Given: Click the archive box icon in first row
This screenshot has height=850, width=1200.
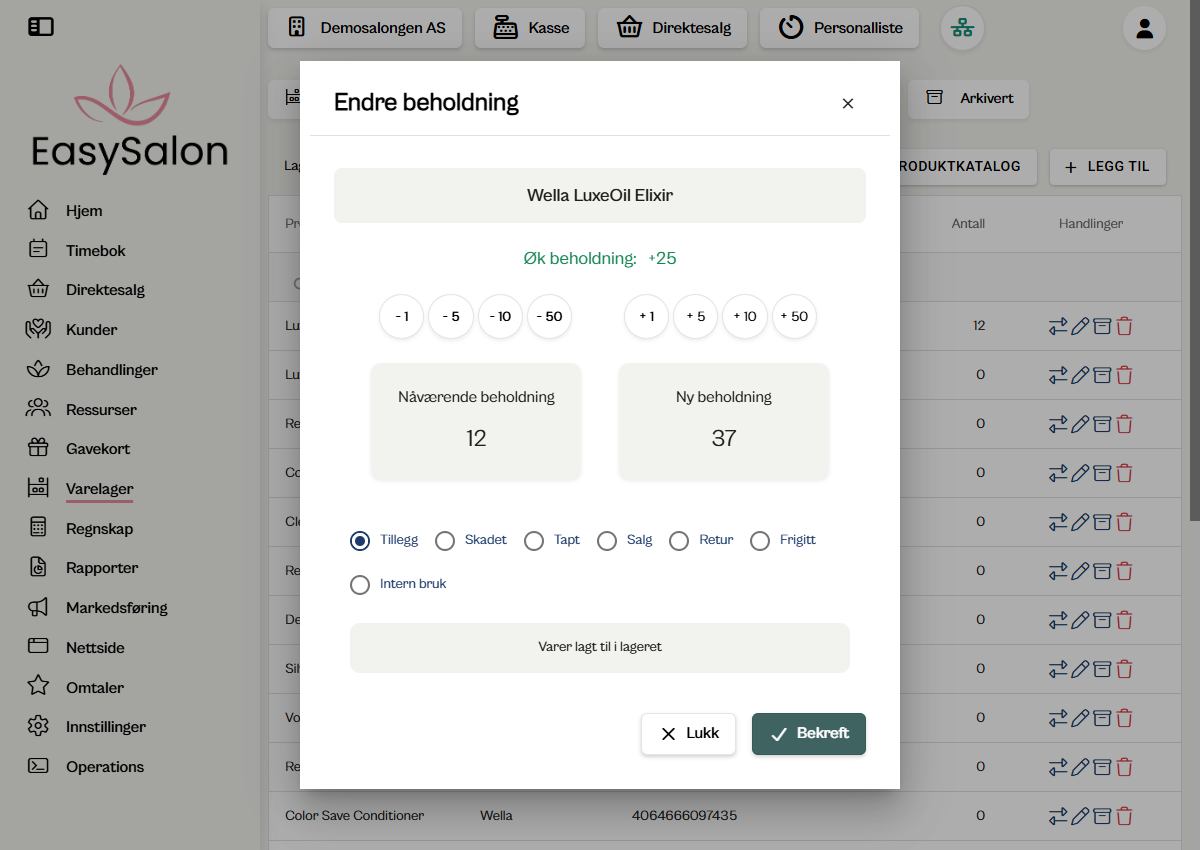Looking at the screenshot, I should pyautogui.click(x=1101, y=326).
